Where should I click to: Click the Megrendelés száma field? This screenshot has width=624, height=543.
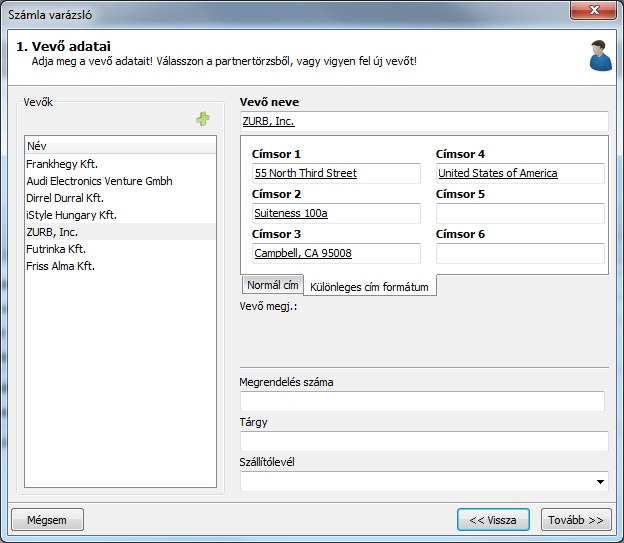(x=423, y=401)
